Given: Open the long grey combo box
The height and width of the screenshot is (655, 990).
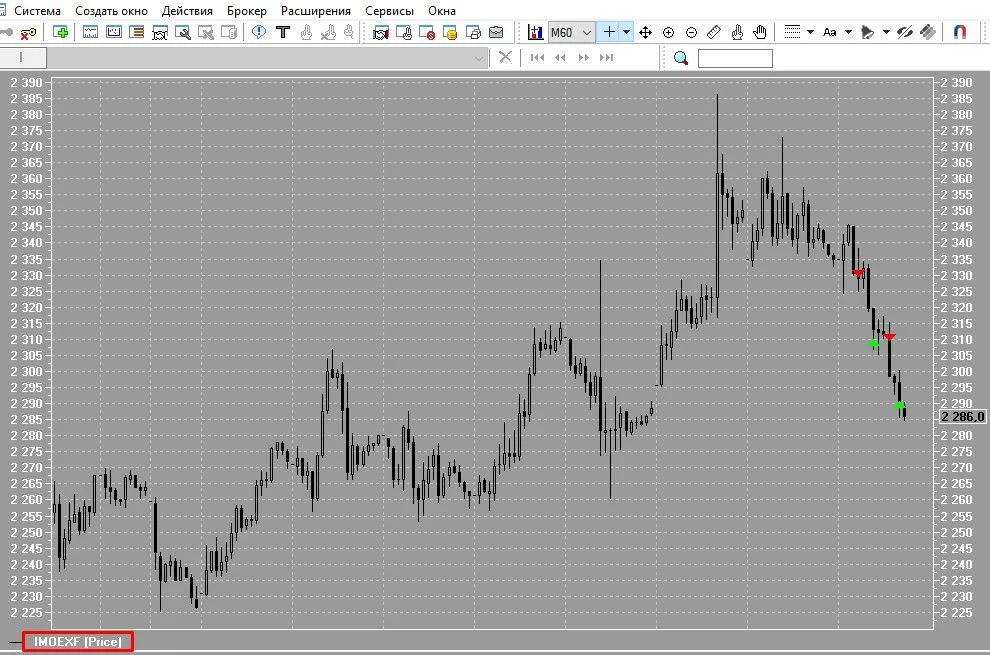Looking at the screenshot, I should 266,58.
